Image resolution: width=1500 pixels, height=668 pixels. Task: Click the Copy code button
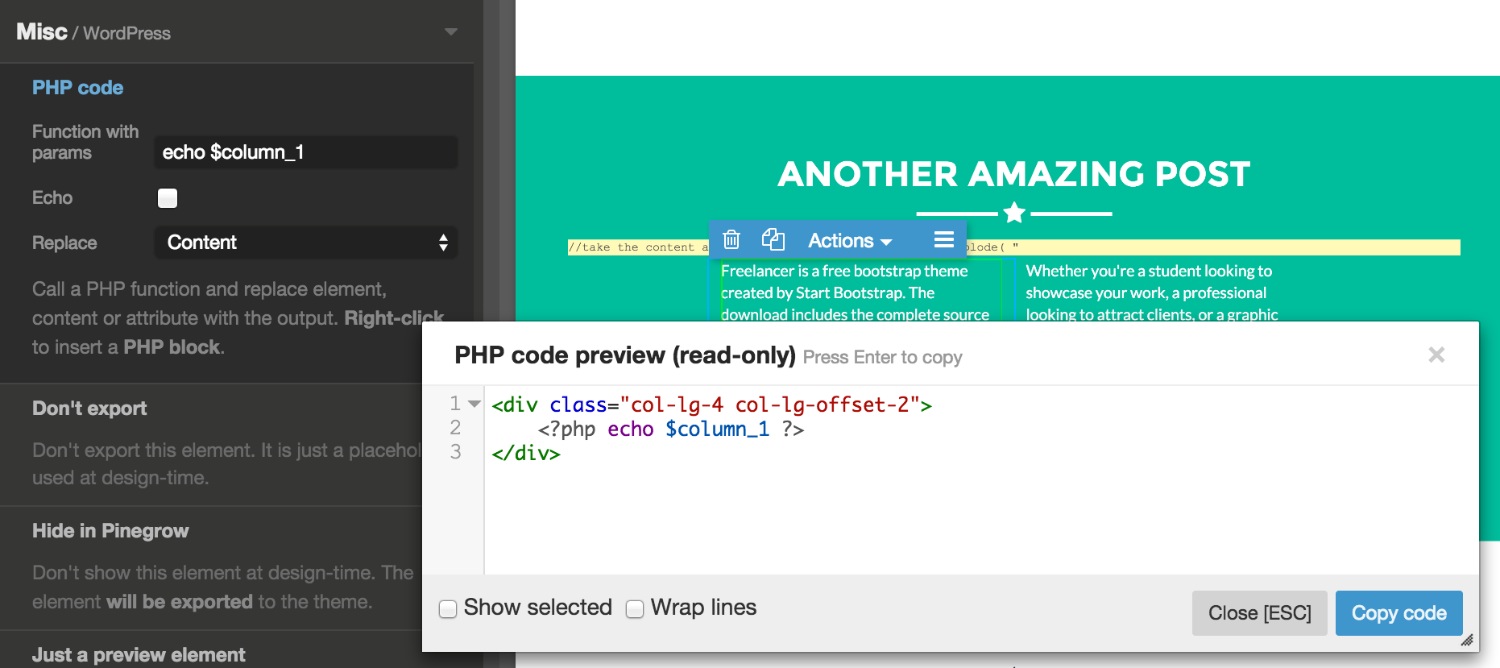[1398, 613]
